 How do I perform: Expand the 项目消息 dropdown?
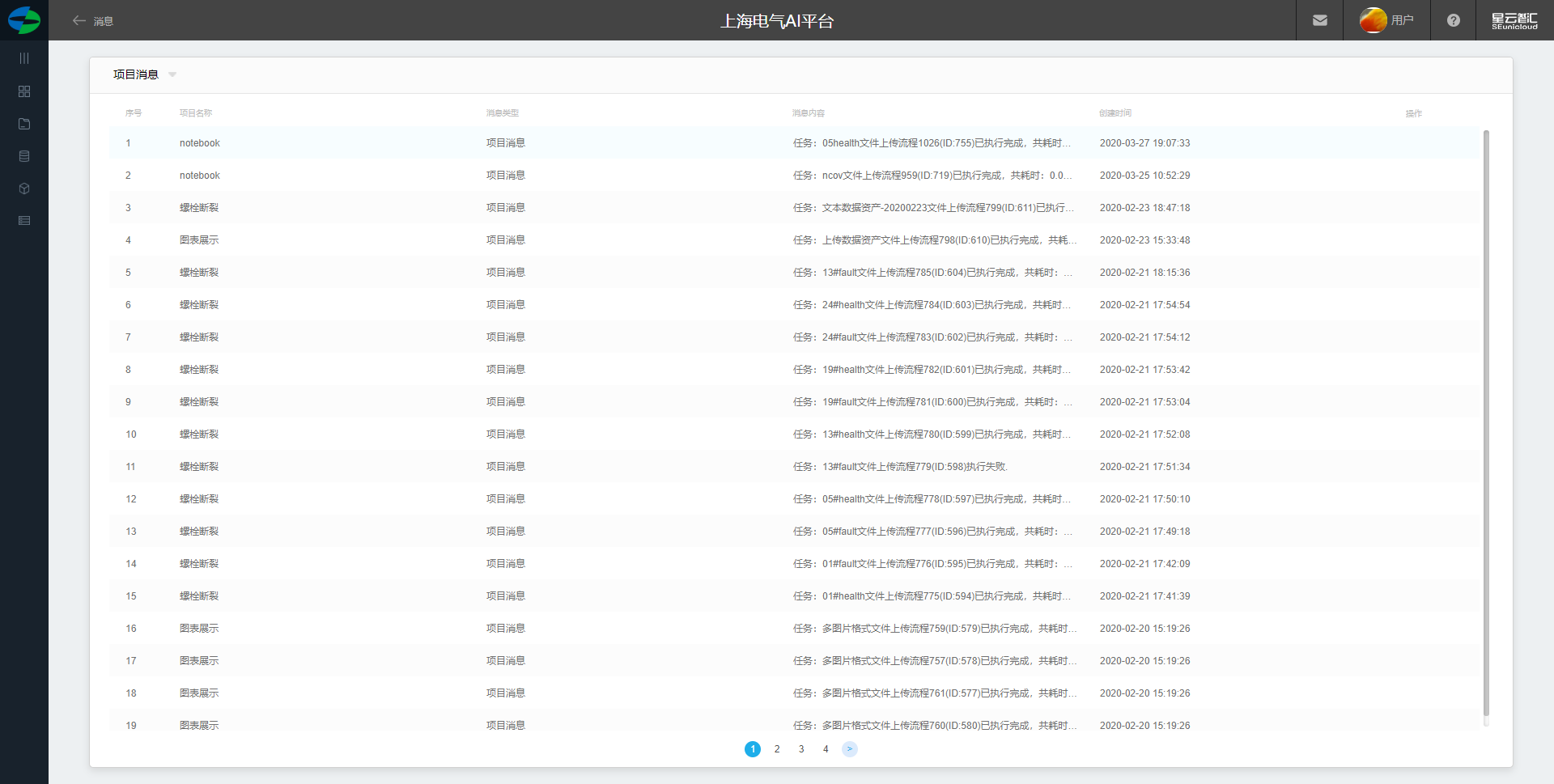coord(172,74)
